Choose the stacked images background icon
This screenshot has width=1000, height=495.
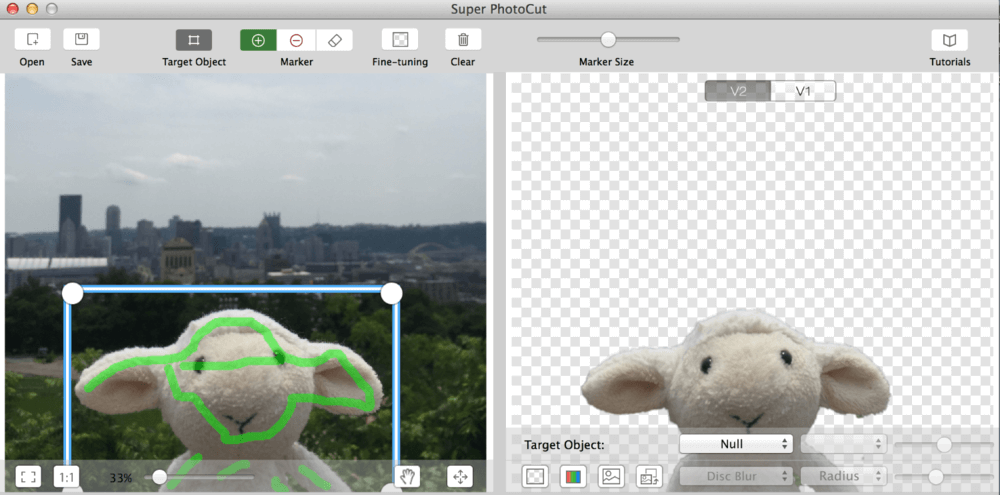coord(649,477)
